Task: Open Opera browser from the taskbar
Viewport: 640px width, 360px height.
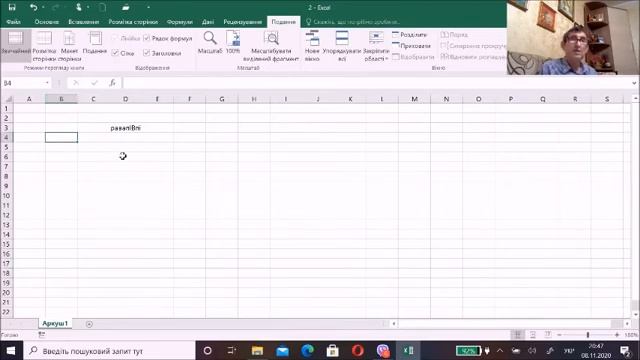Action: tap(358, 351)
